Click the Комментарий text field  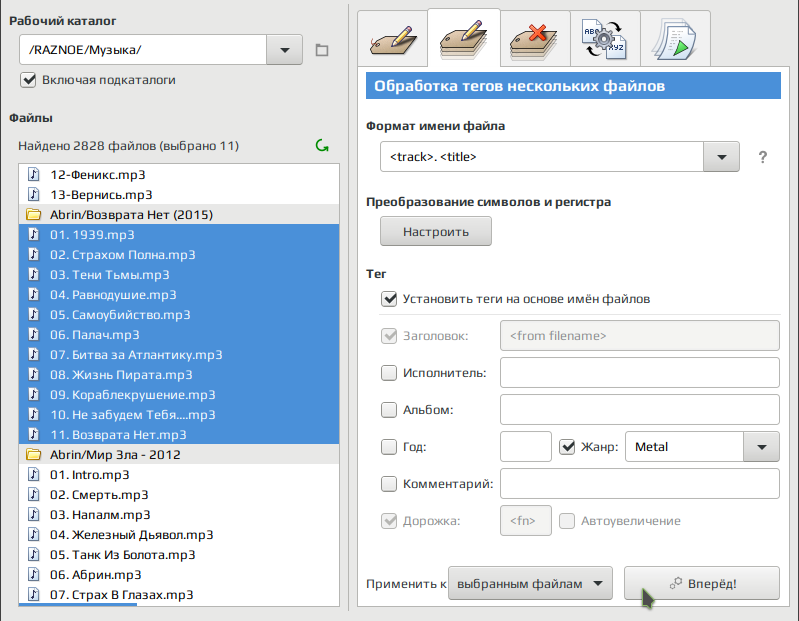[640, 483]
